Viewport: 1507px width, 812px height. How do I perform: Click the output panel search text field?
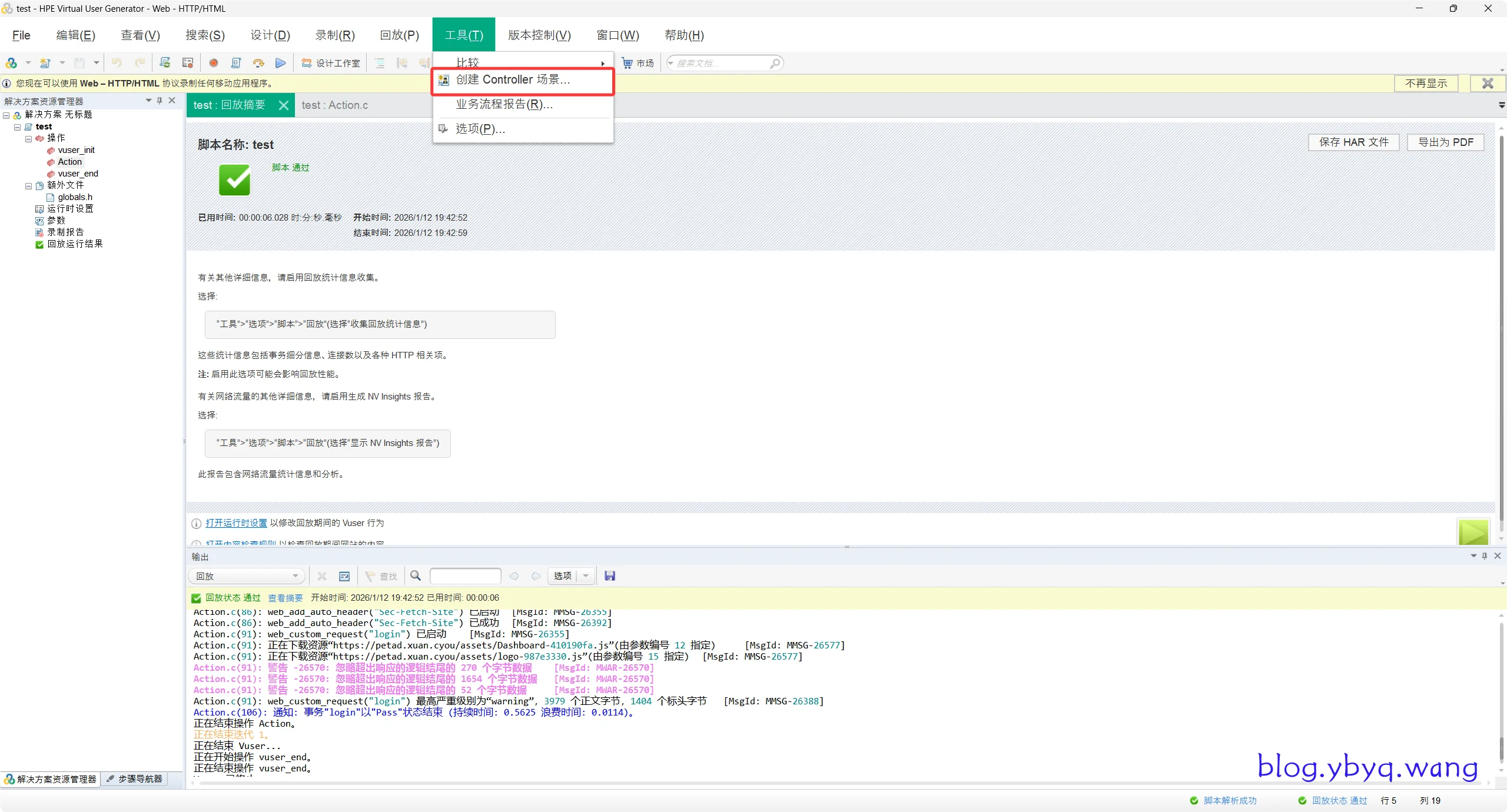(465, 575)
